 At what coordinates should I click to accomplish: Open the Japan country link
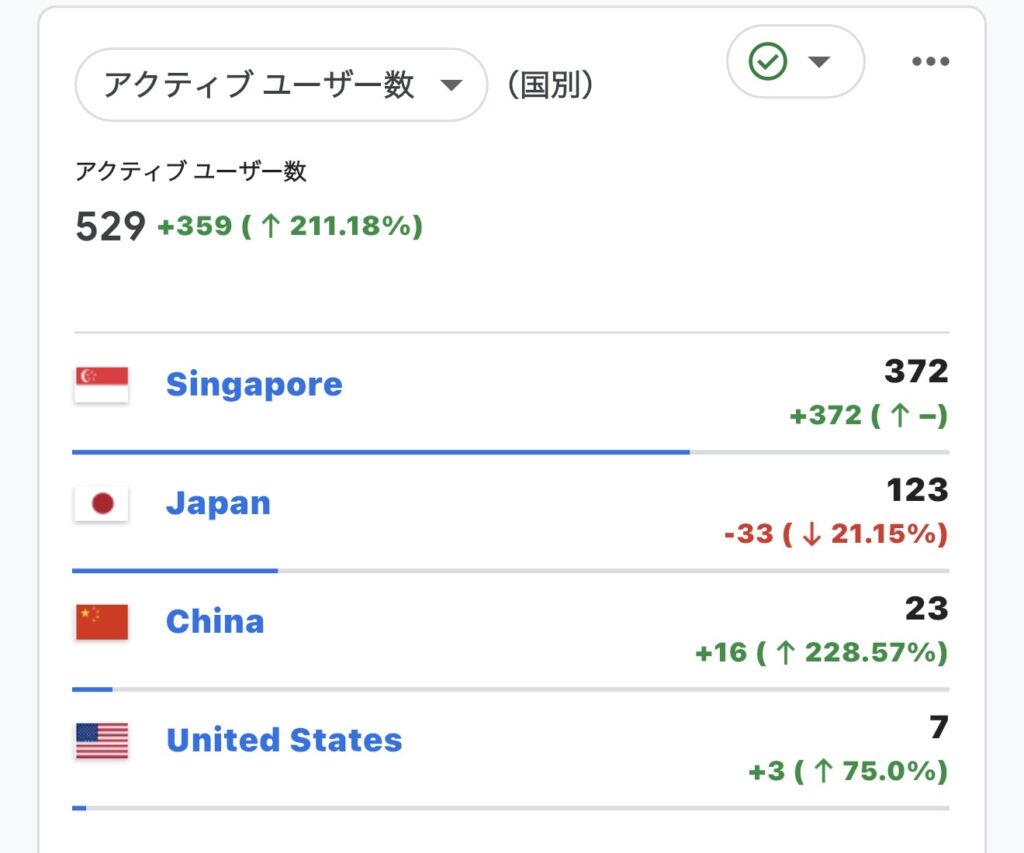click(x=218, y=502)
